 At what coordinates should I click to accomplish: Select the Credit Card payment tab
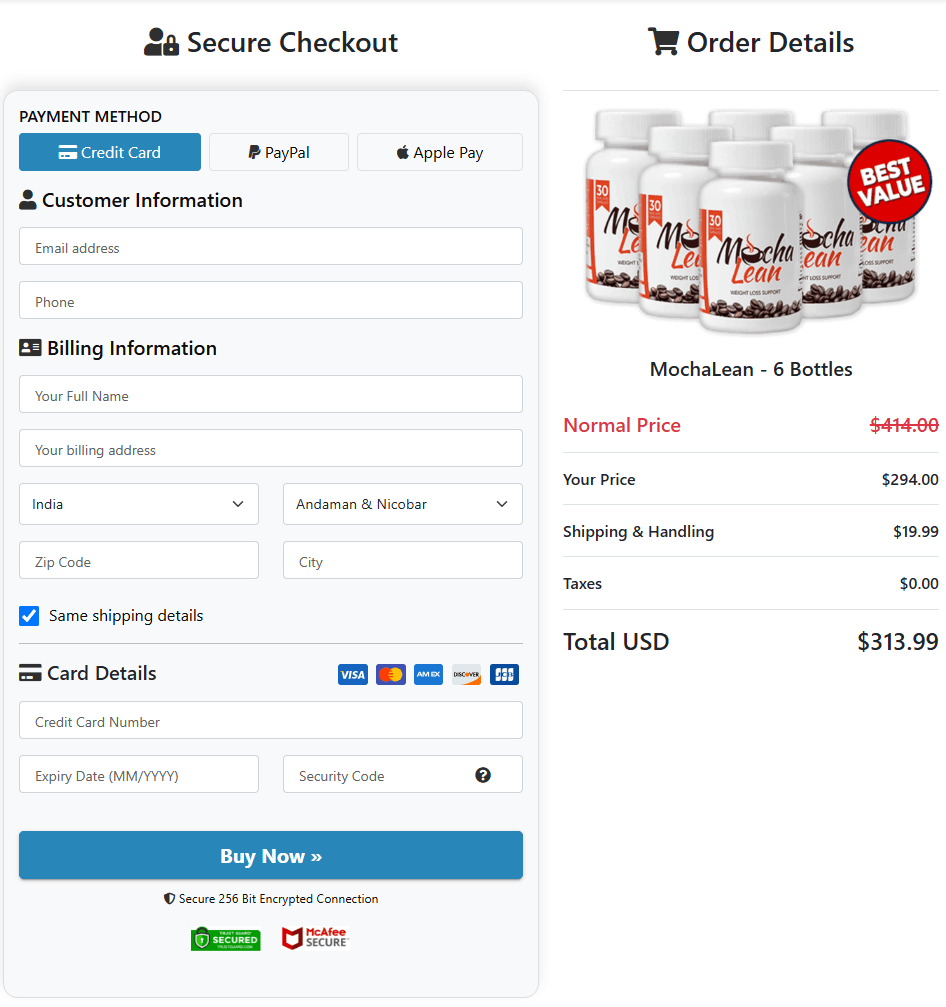(109, 152)
